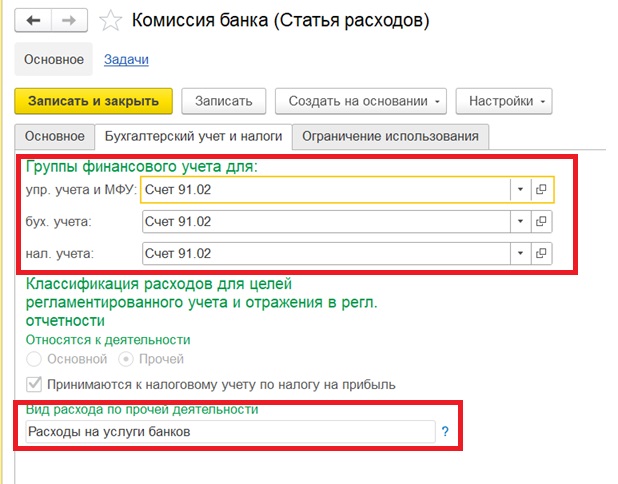Switch to Ограничение использования tab
This screenshot has height=484, width=618.
[390, 136]
